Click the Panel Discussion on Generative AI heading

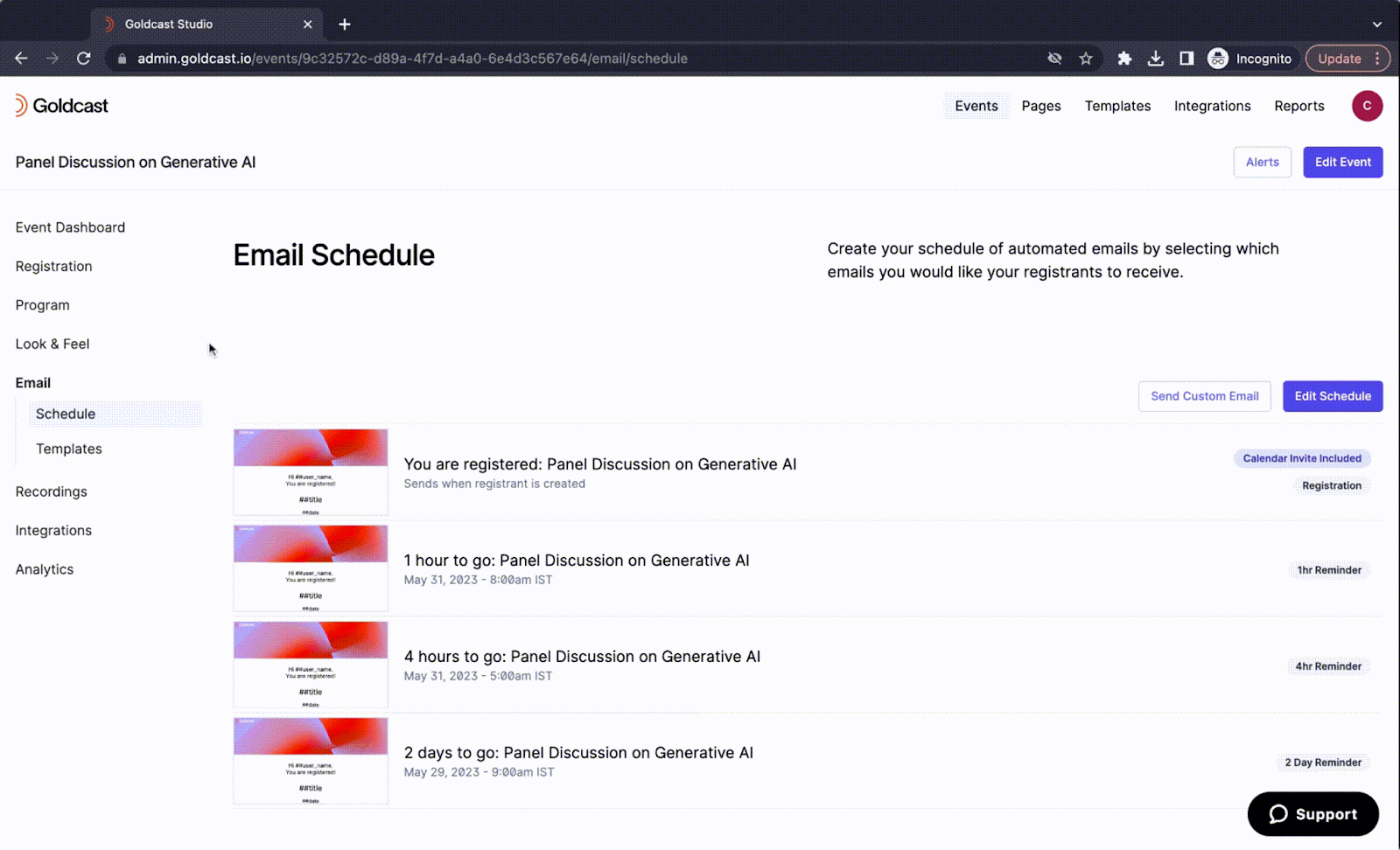136,162
